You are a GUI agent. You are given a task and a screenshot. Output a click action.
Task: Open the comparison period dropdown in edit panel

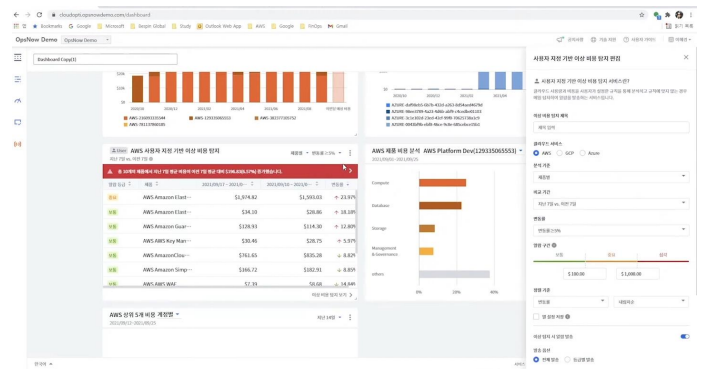click(611, 203)
